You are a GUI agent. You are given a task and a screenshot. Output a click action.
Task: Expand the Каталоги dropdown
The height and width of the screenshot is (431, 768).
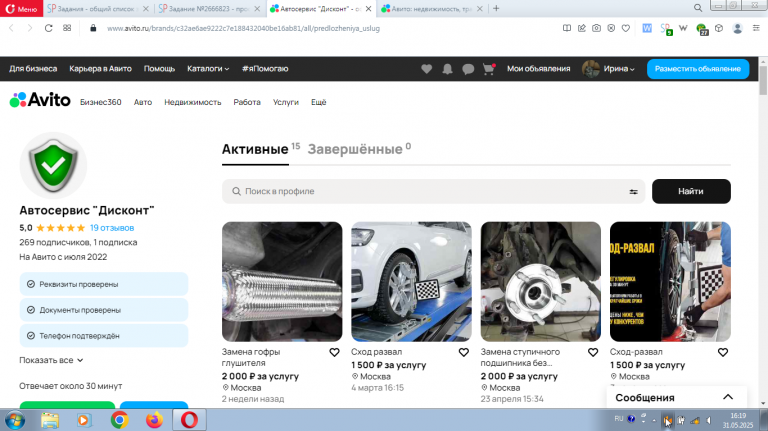(208, 69)
